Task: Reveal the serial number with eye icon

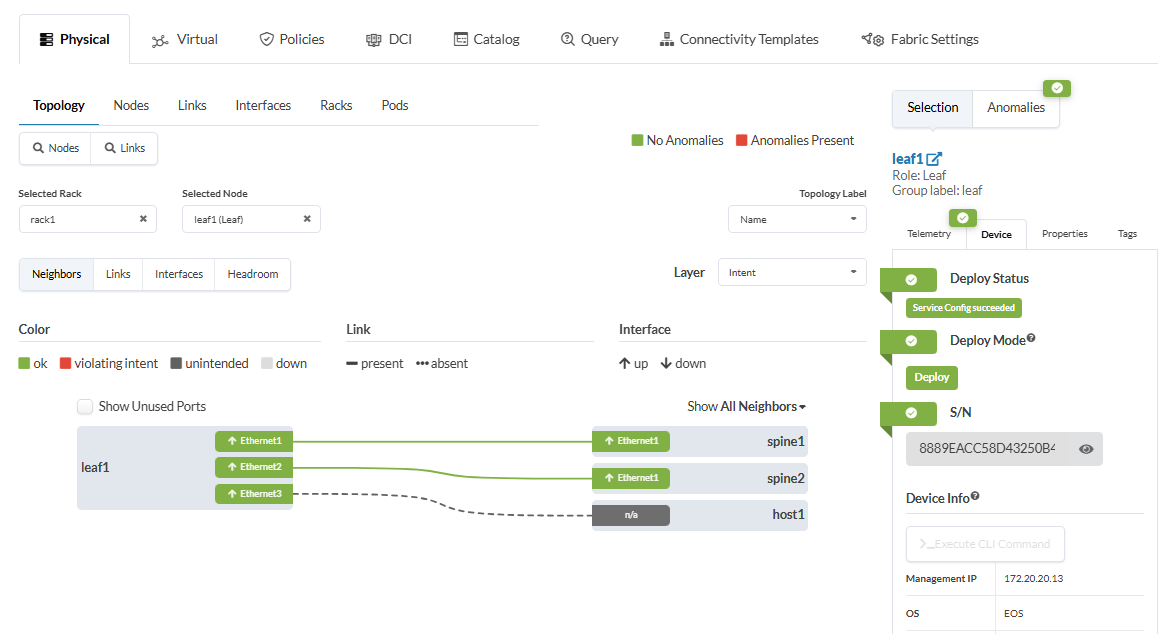Action: 1086,450
